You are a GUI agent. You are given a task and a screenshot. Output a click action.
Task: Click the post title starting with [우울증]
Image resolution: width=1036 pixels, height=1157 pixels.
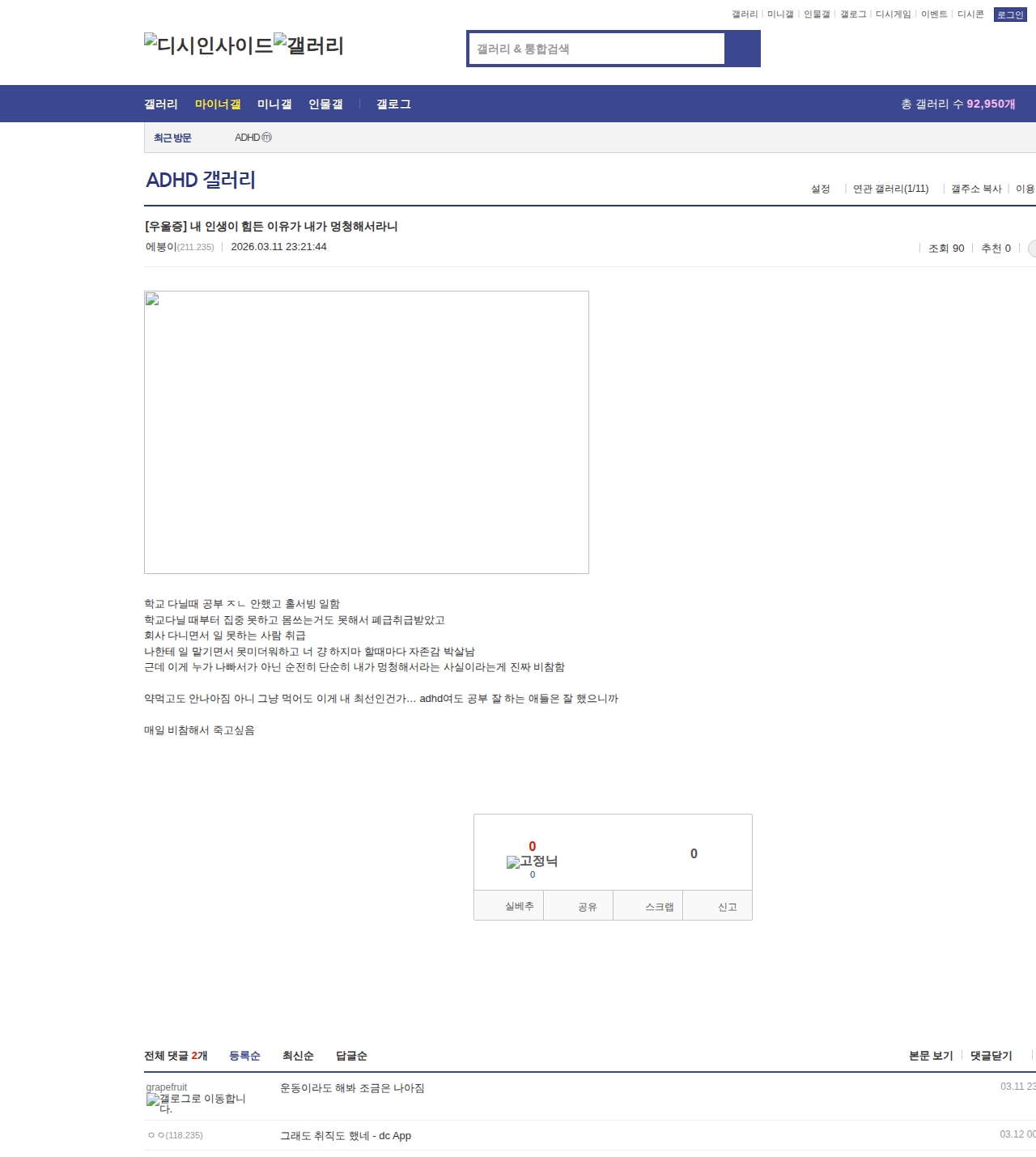pyautogui.click(x=271, y=227)
